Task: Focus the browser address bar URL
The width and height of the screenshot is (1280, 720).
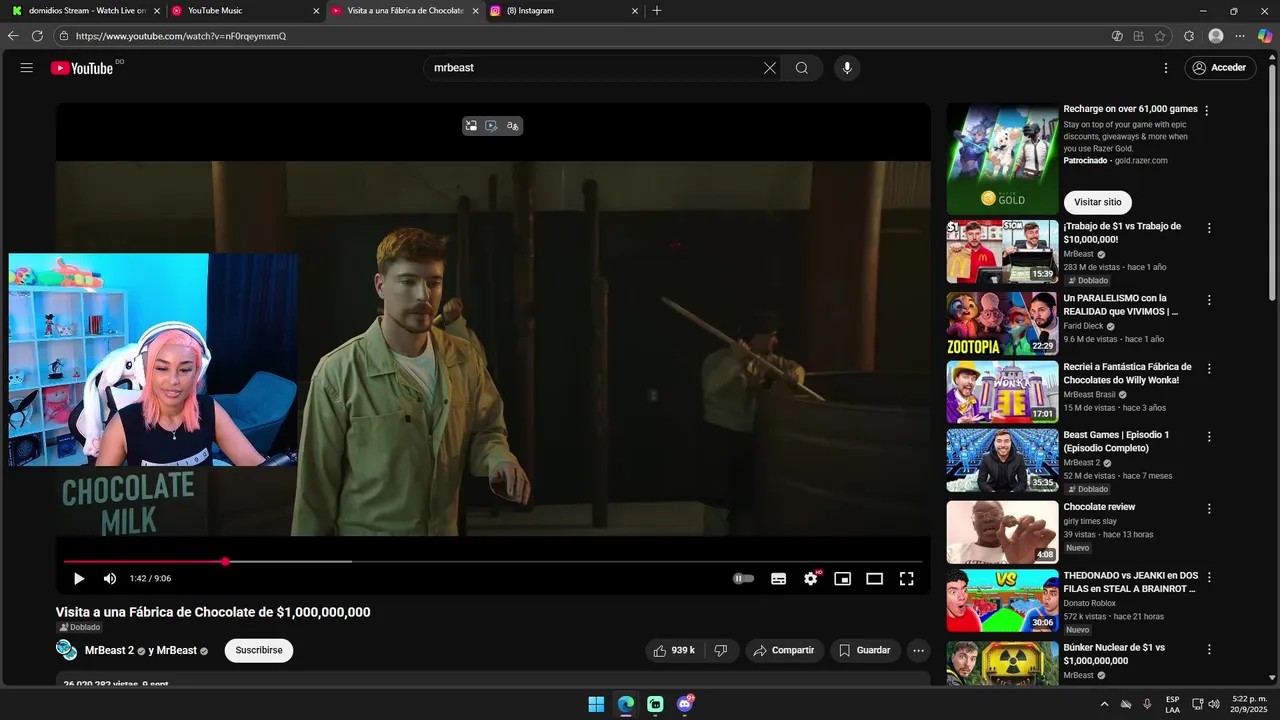Action: tap(181, 36)
